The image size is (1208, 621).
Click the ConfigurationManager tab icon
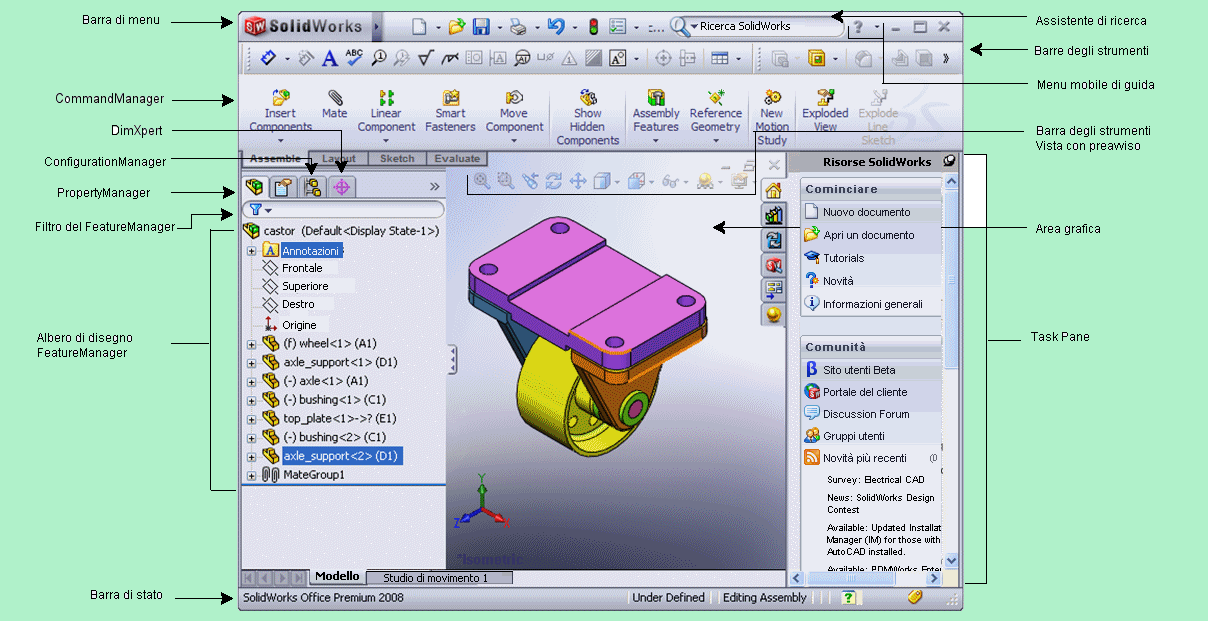coord(313,186)
